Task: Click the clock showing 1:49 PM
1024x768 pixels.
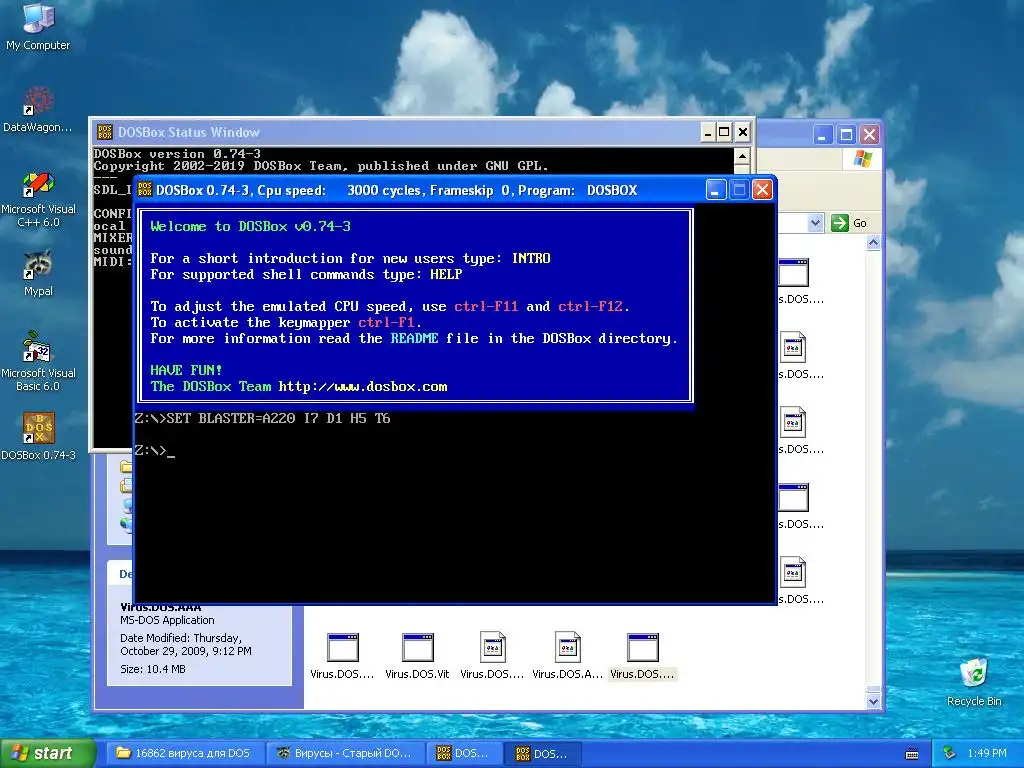Action: (x=986, y=753)
